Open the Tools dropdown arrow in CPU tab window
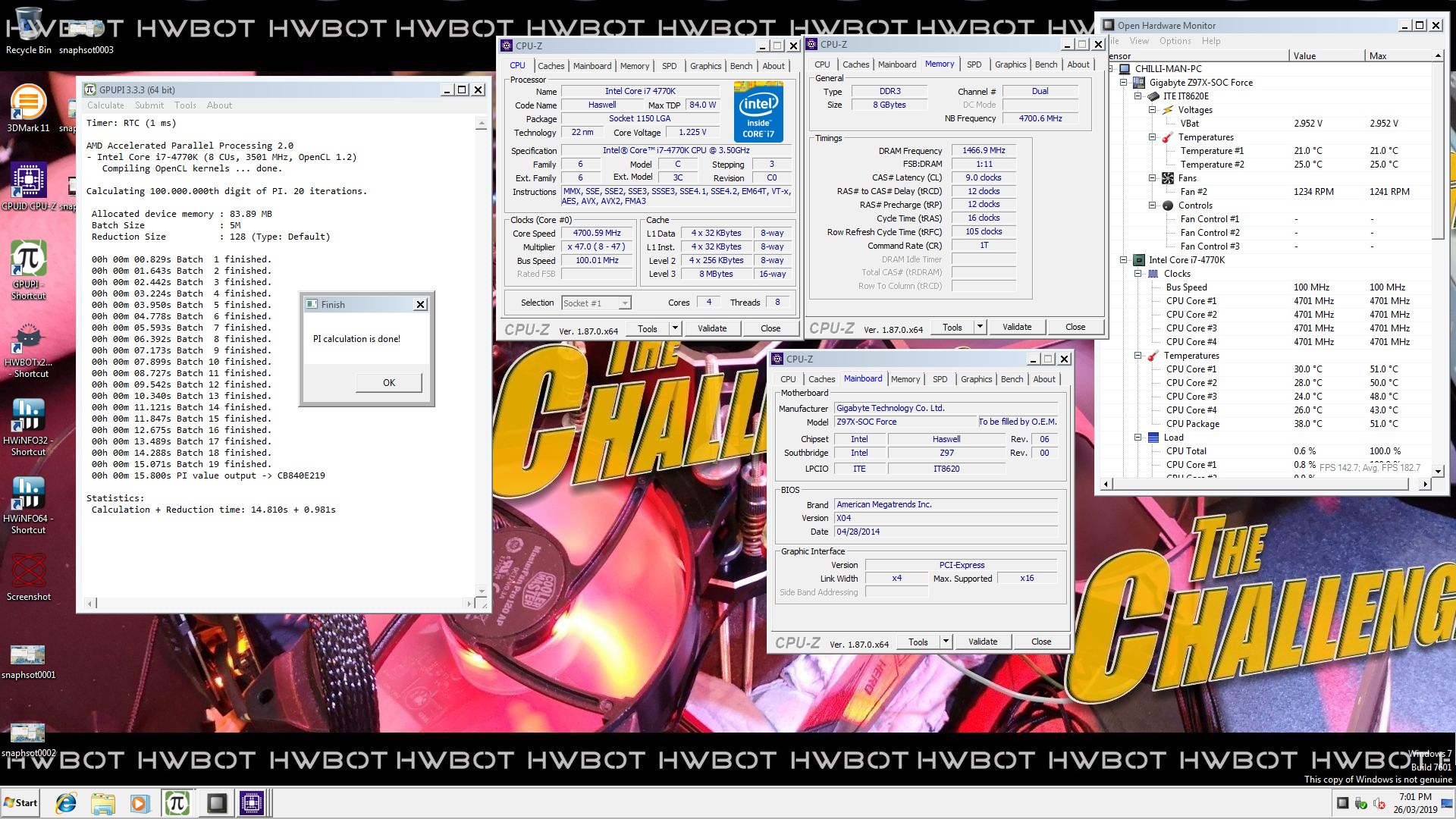This screenshot has width=1456, height=819. pyautogui.click(x=675, y=328)
